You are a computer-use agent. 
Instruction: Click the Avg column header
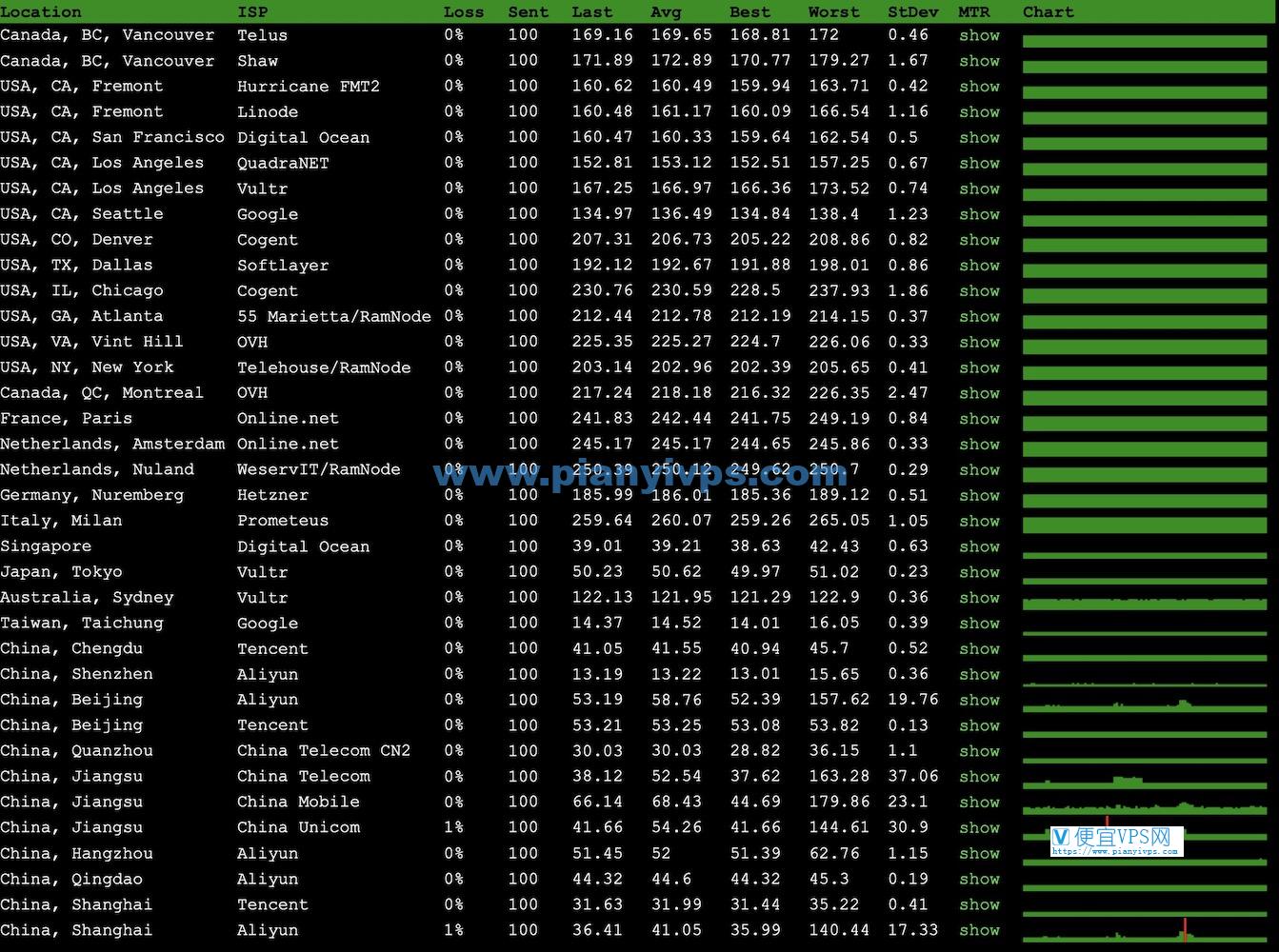click(x=667, y=12)
